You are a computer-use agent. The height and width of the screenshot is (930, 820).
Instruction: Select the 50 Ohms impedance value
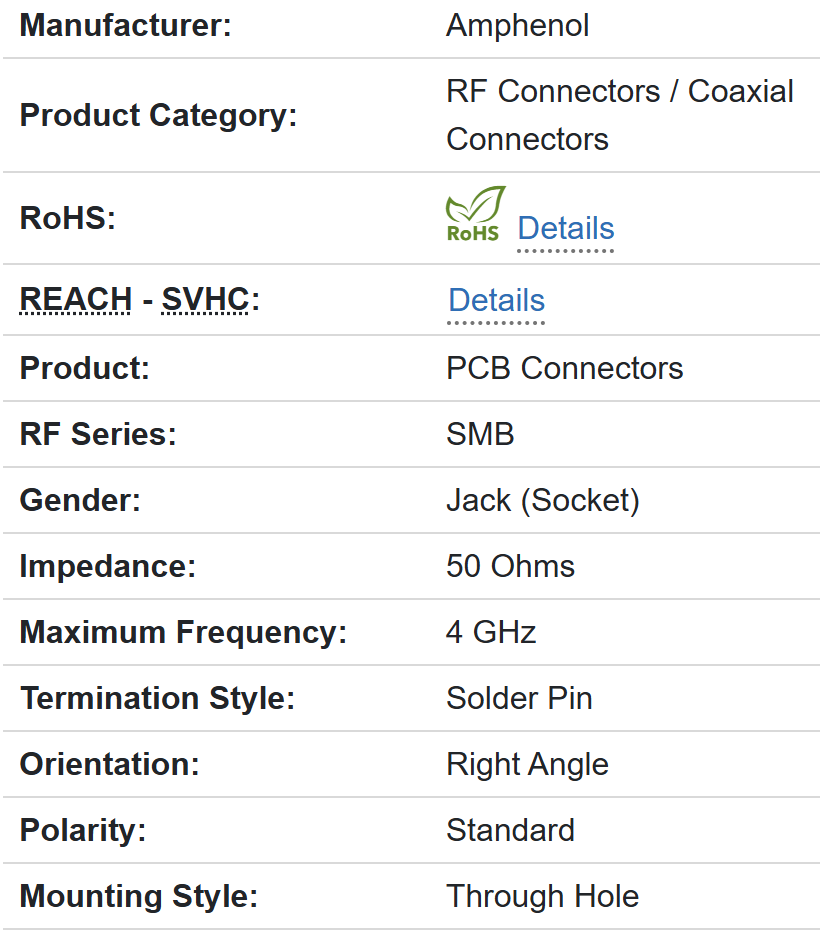click(x=510, y=566)
